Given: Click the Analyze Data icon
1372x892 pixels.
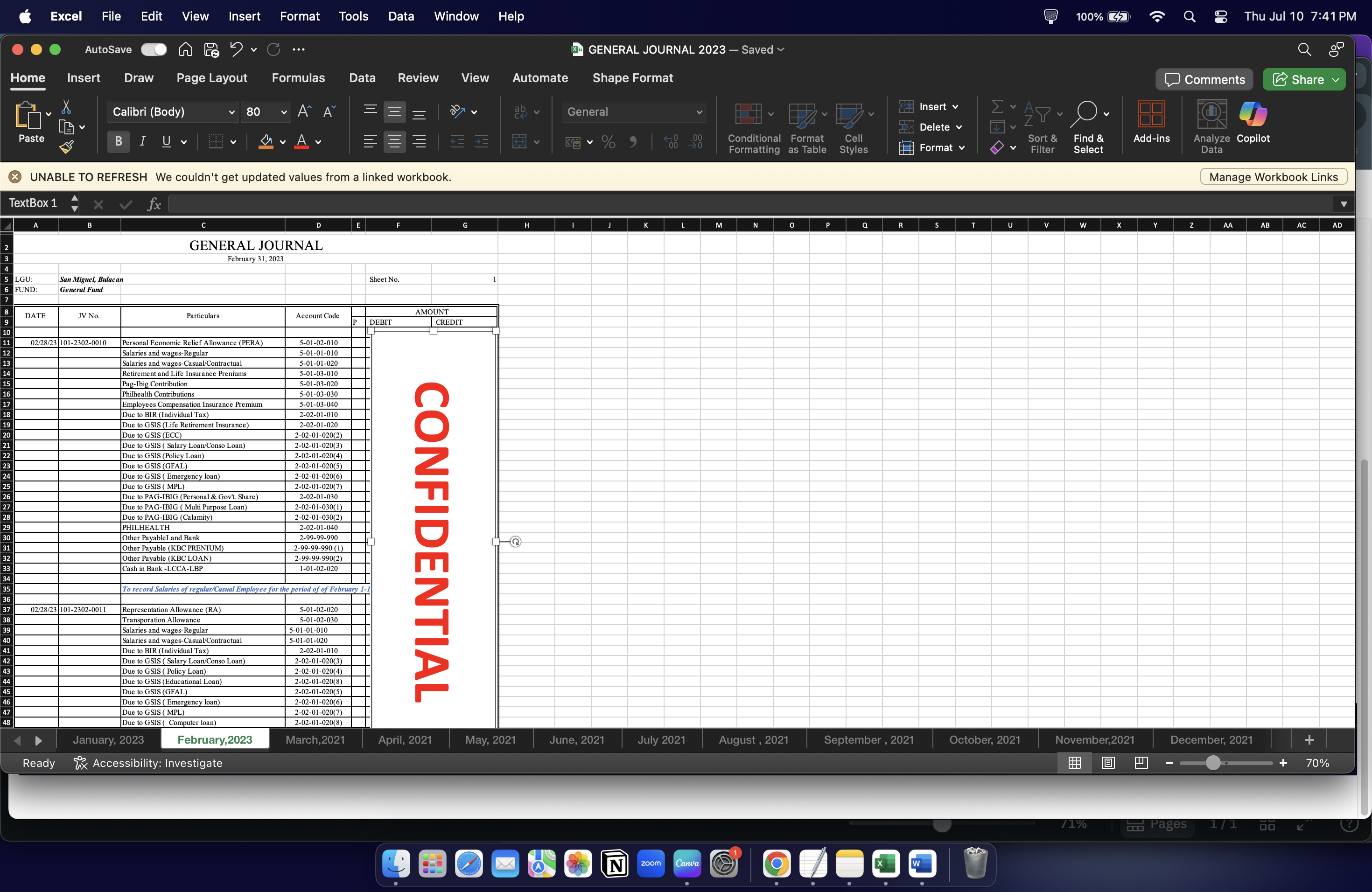Looking at the screenshot, I should click(x=1211, y=114).
